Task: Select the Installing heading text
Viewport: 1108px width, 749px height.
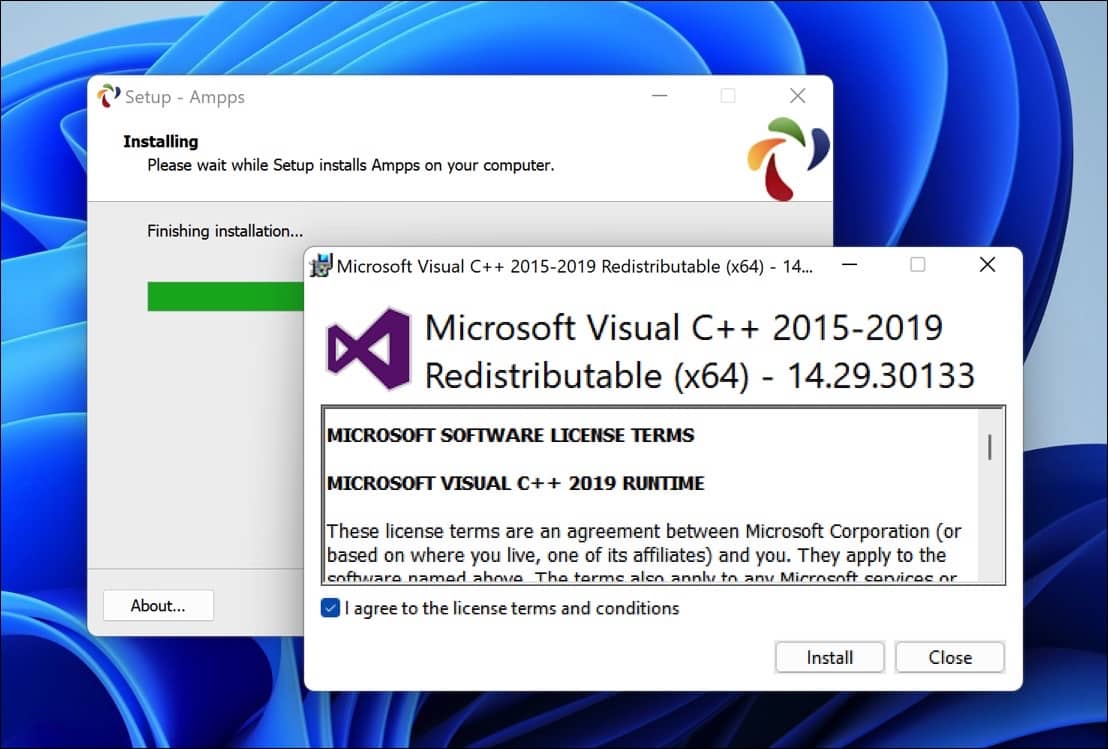Action: 160,141
